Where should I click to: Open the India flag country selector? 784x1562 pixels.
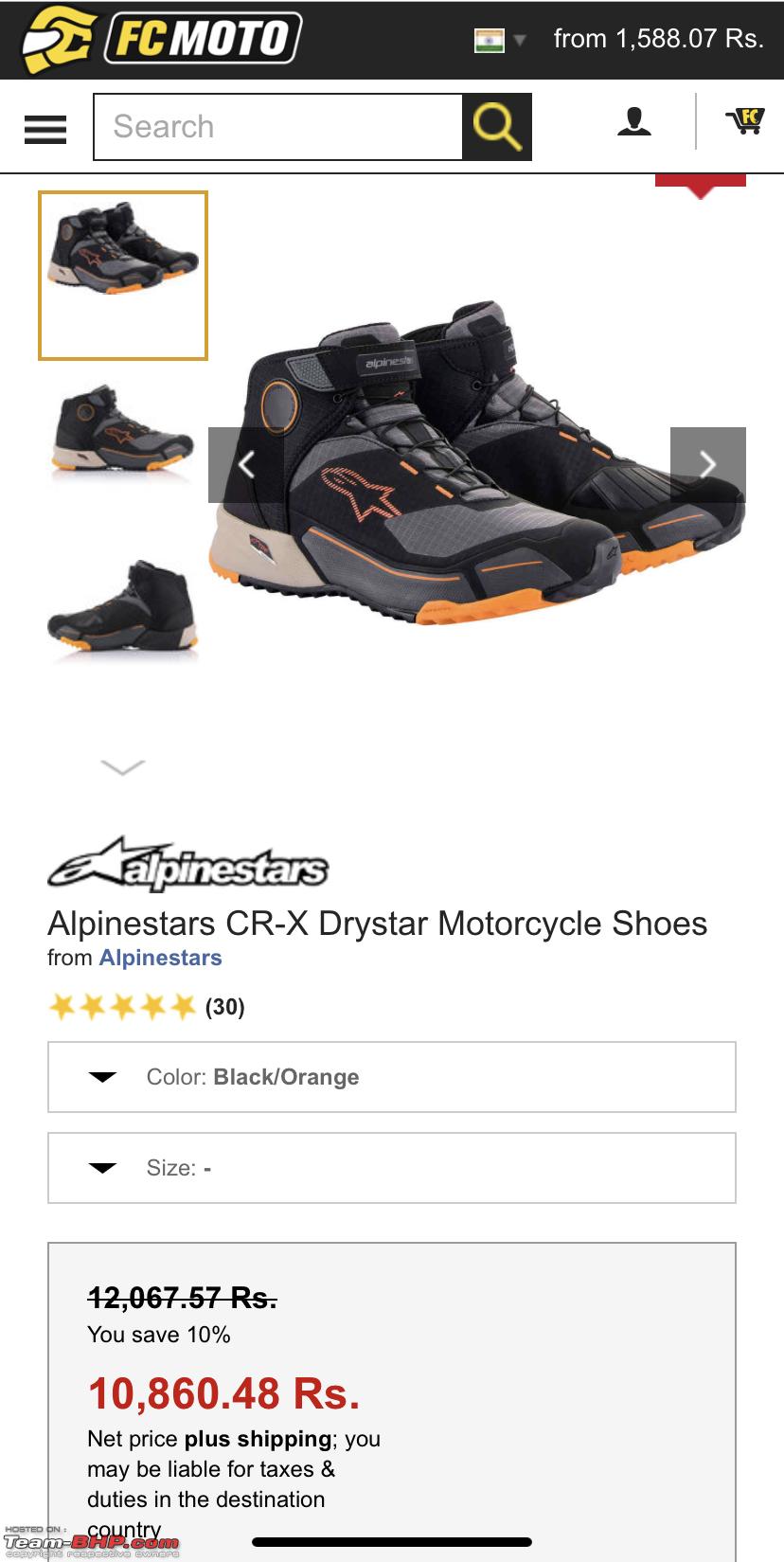pos(500,41)
